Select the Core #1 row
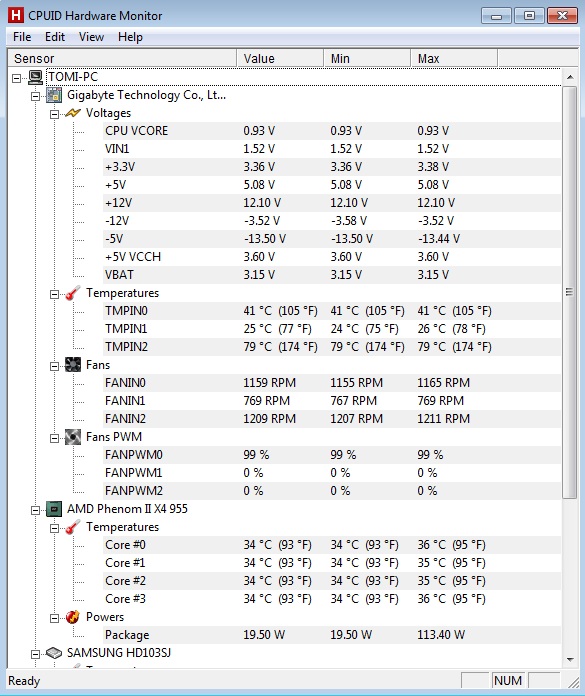This screenshot has height=696, width=585. tap(332, 563)
